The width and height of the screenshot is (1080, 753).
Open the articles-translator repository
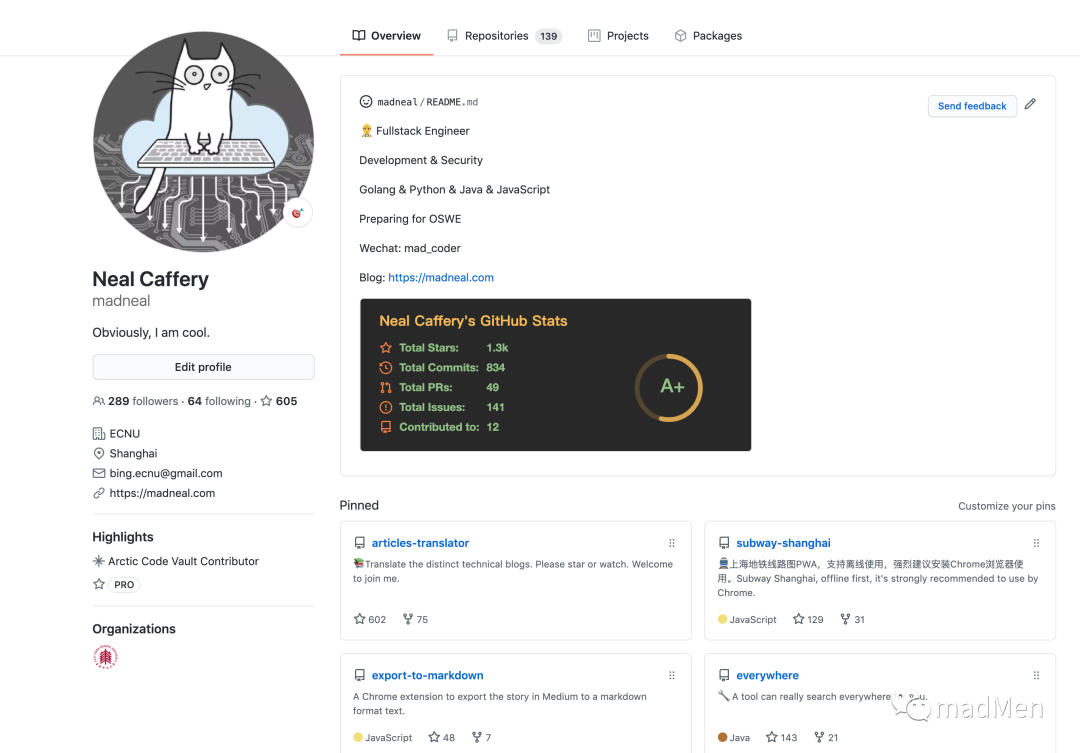(420, 543)
